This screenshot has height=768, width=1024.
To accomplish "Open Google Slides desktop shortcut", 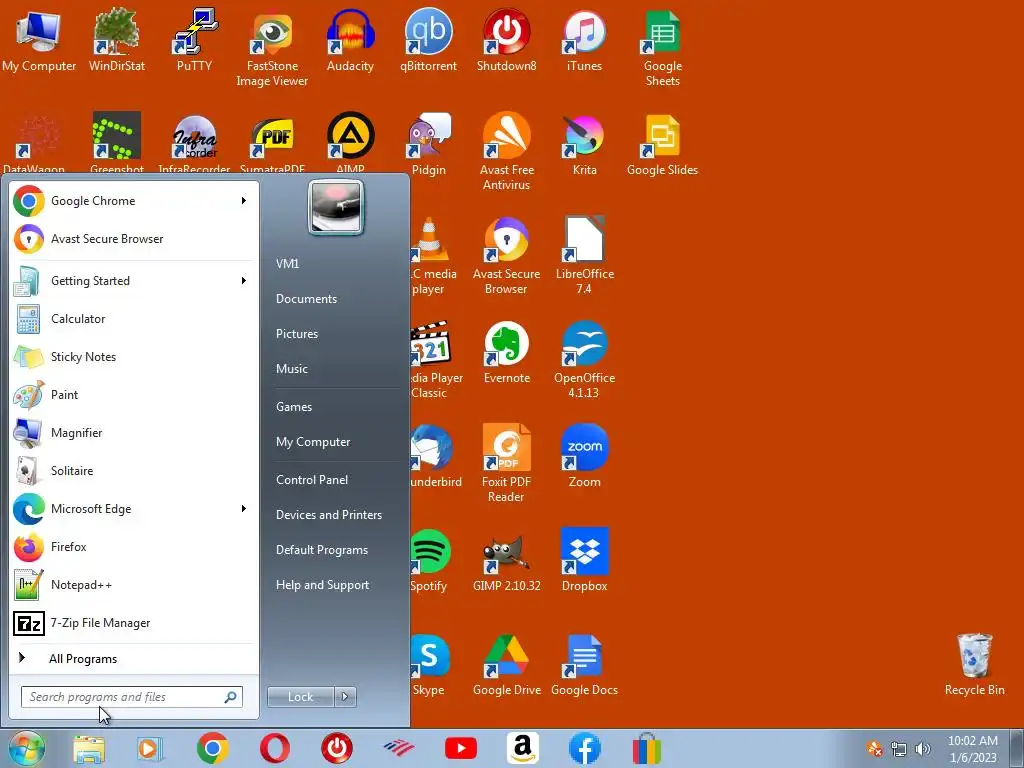I will (662, 144).
